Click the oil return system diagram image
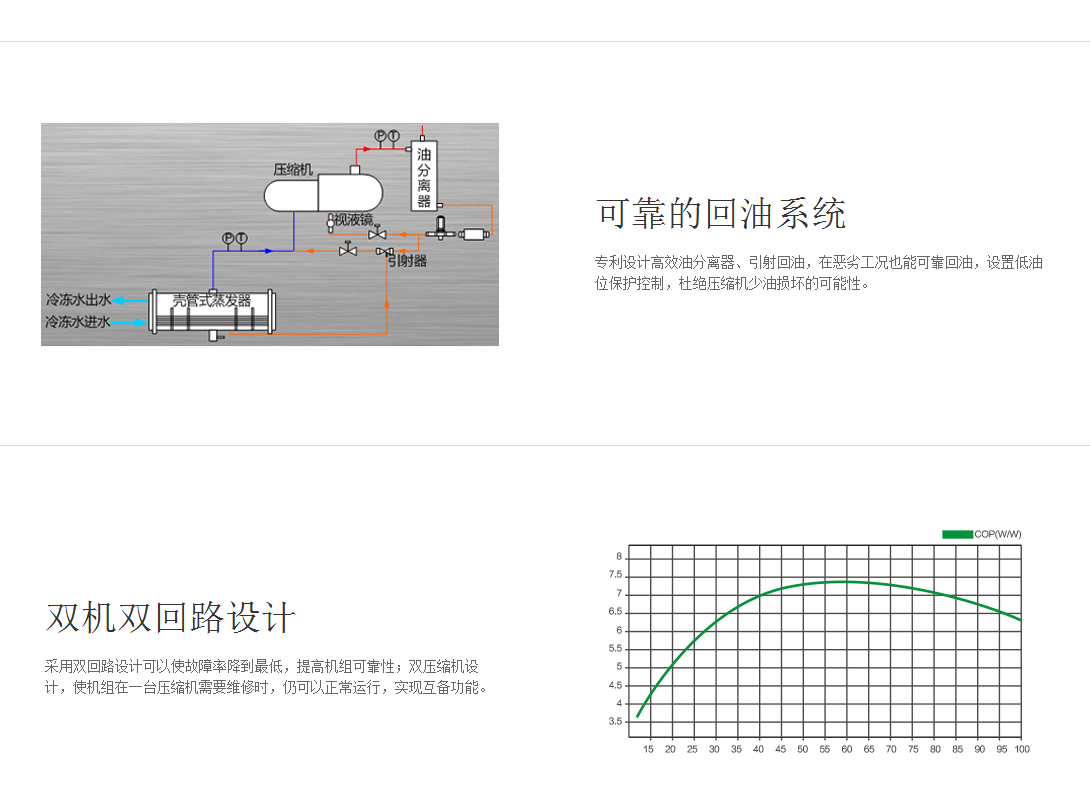The height and width of the screenshot is (810, 1090). 269,234
